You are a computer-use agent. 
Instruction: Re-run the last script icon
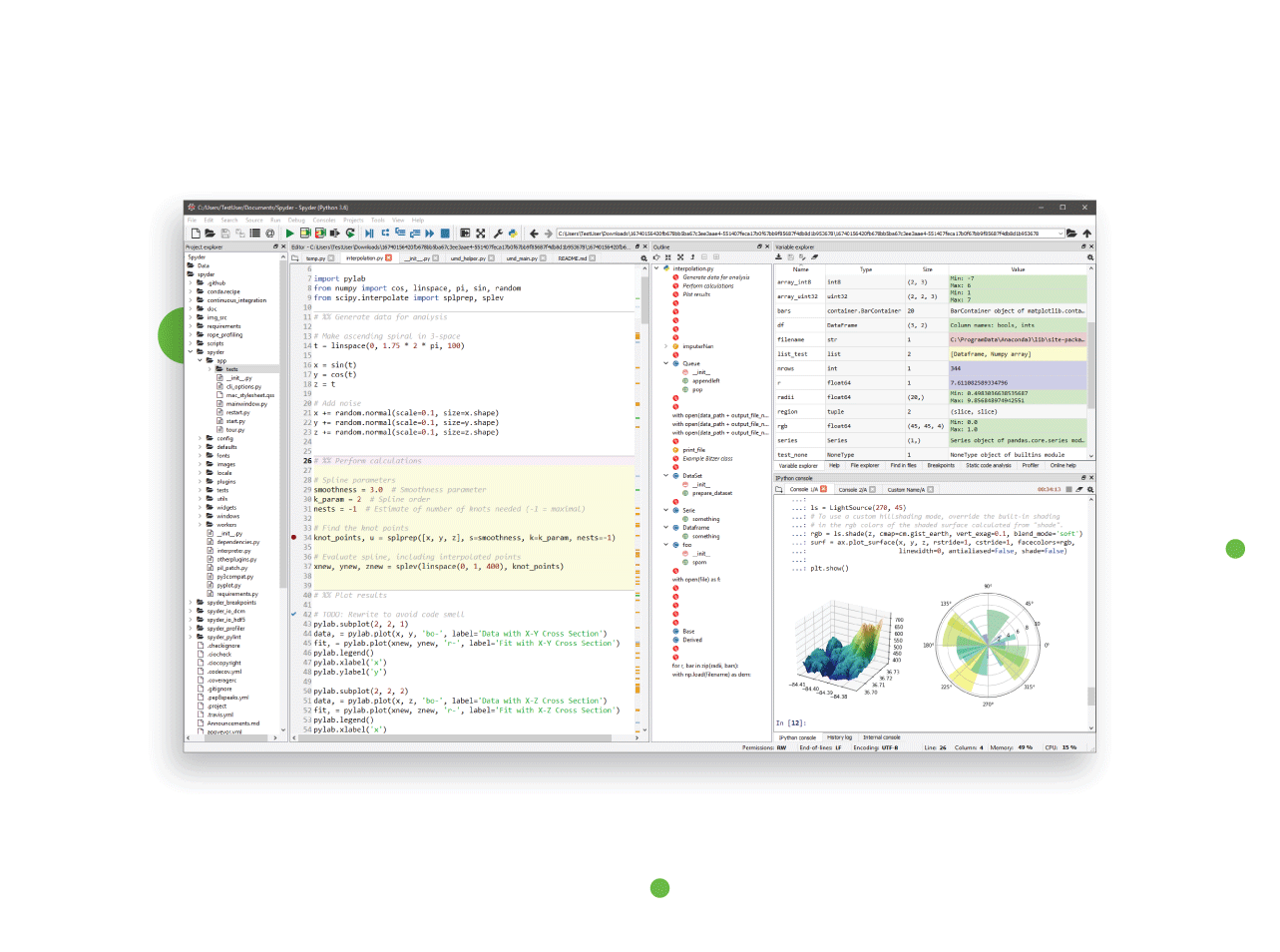[x=350, y=233]
